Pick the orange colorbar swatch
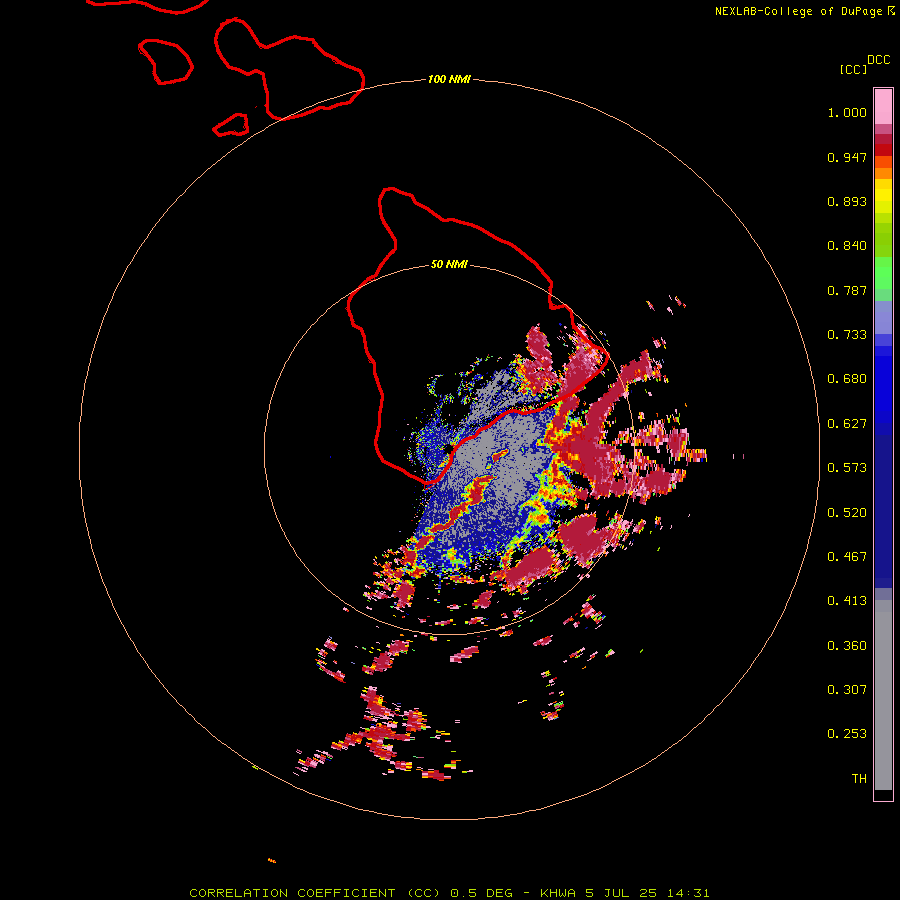 [883, 173]
